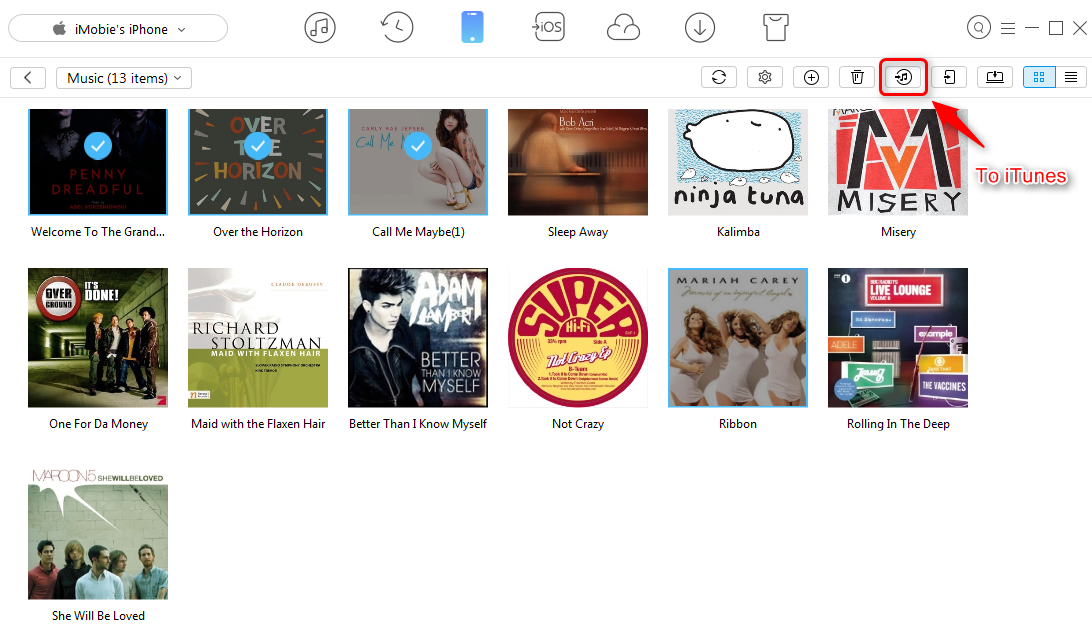Click the 'Over the Horizon' title
Screen dimensions: 1092x629
click(258, 232)
